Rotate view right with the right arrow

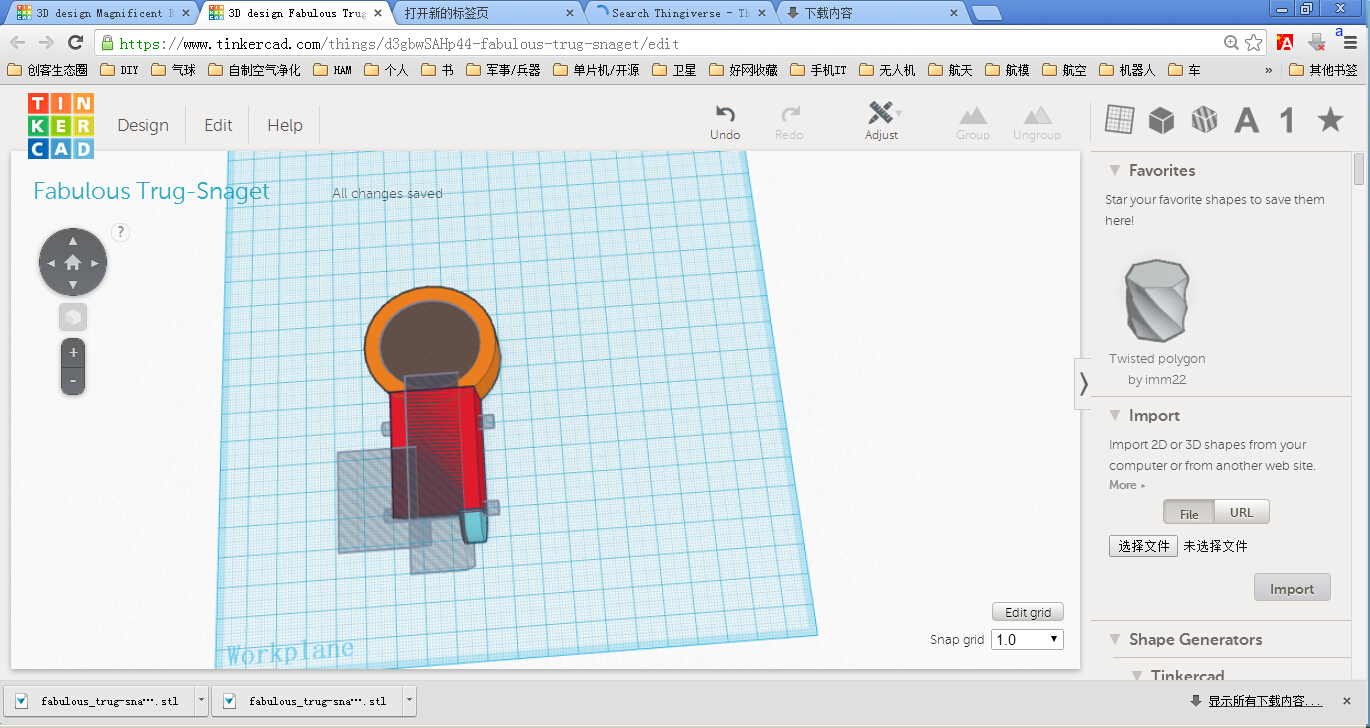(x=96, y=263)
